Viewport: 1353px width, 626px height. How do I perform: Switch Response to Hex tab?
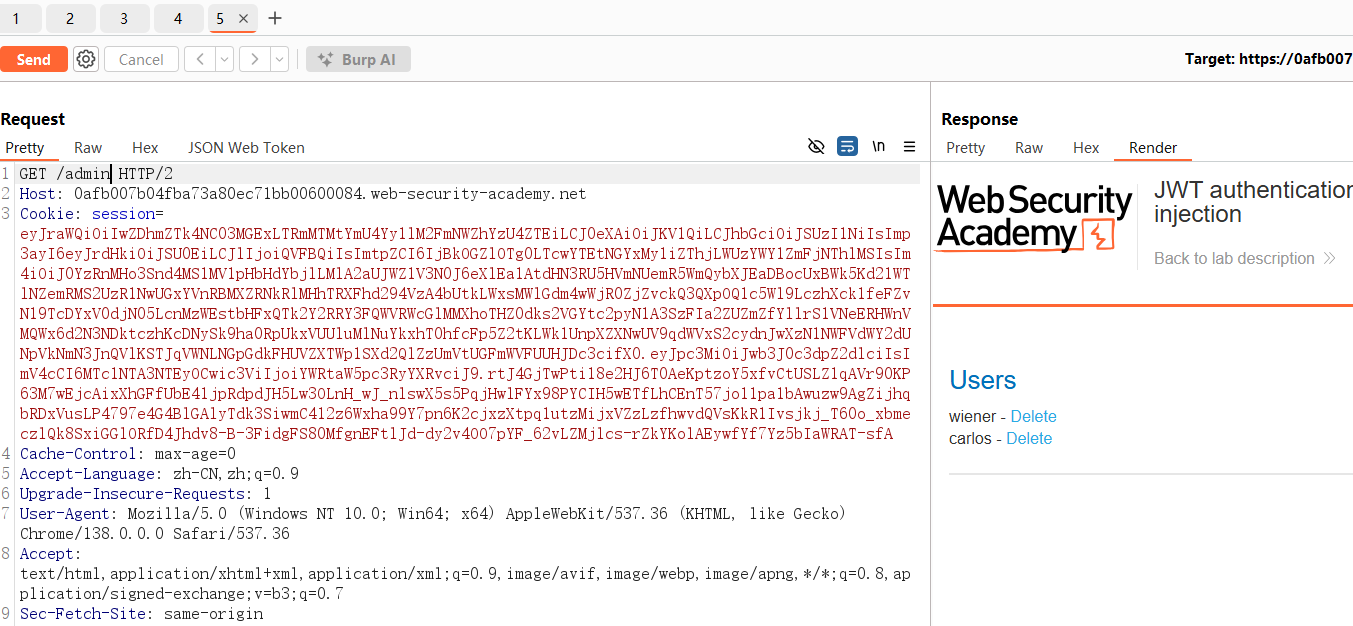click(x=1086, y=148)
